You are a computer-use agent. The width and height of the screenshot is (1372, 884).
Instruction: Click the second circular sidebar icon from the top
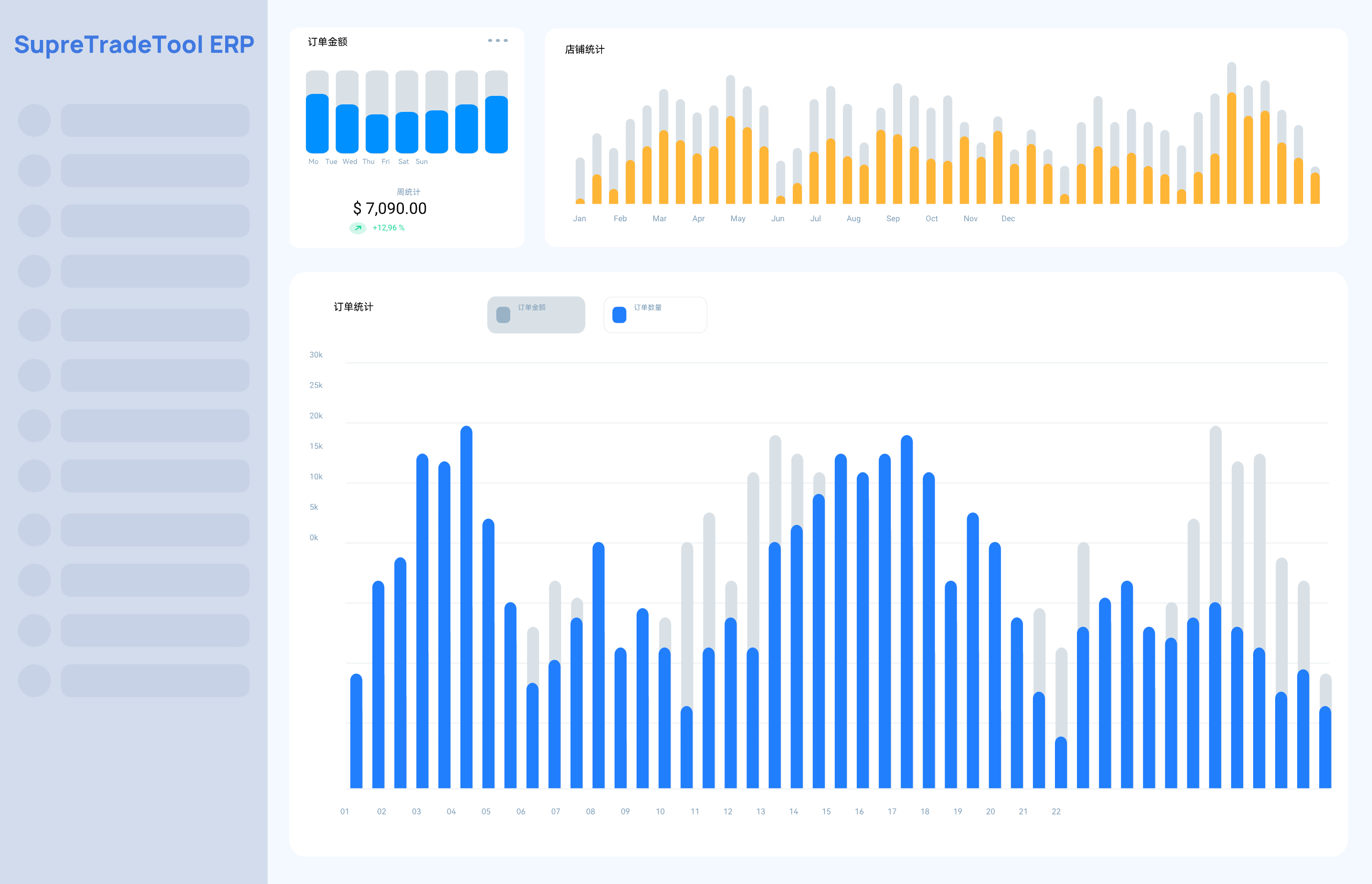coord(34,170)
